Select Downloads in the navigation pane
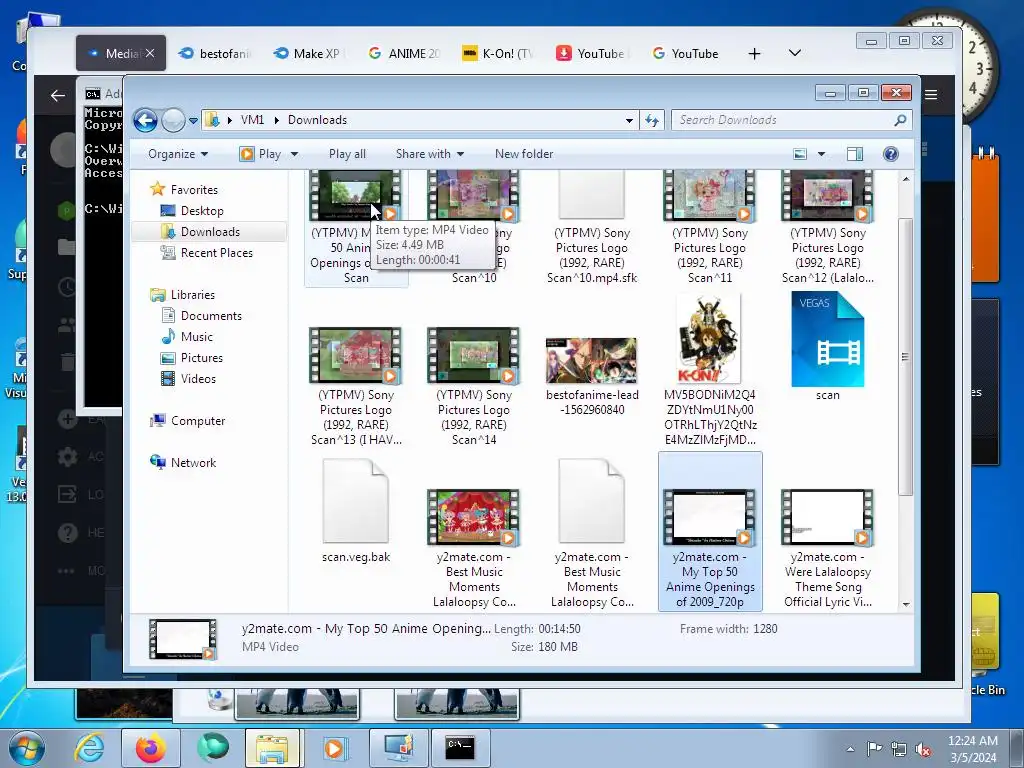The width and height of the screenshot is (1024, 768). (x=210, y=232)
